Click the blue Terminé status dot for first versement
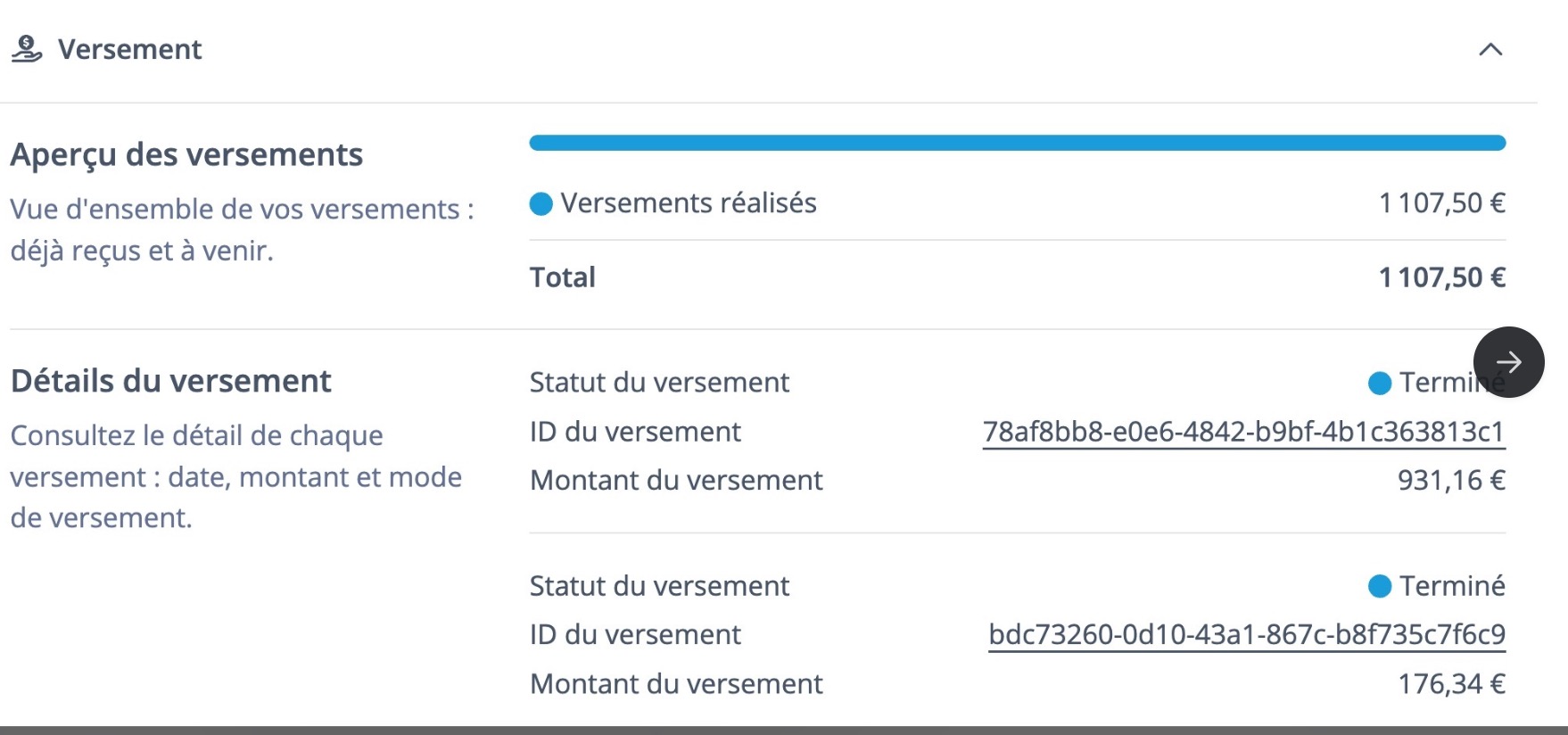The width and height of the screenshot is (1568, 735). pos(1381,384)
